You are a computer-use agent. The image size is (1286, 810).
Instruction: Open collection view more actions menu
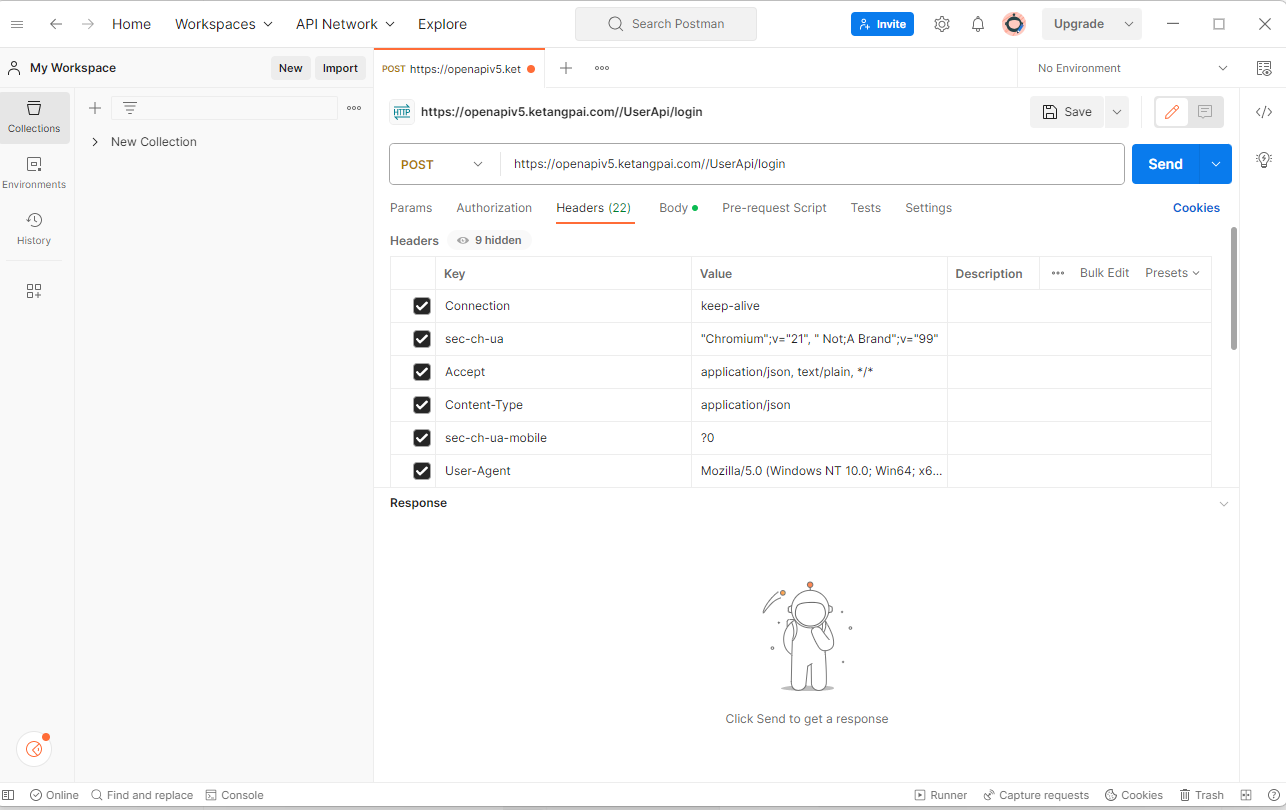pyautogui.click(x=354, y=108)
